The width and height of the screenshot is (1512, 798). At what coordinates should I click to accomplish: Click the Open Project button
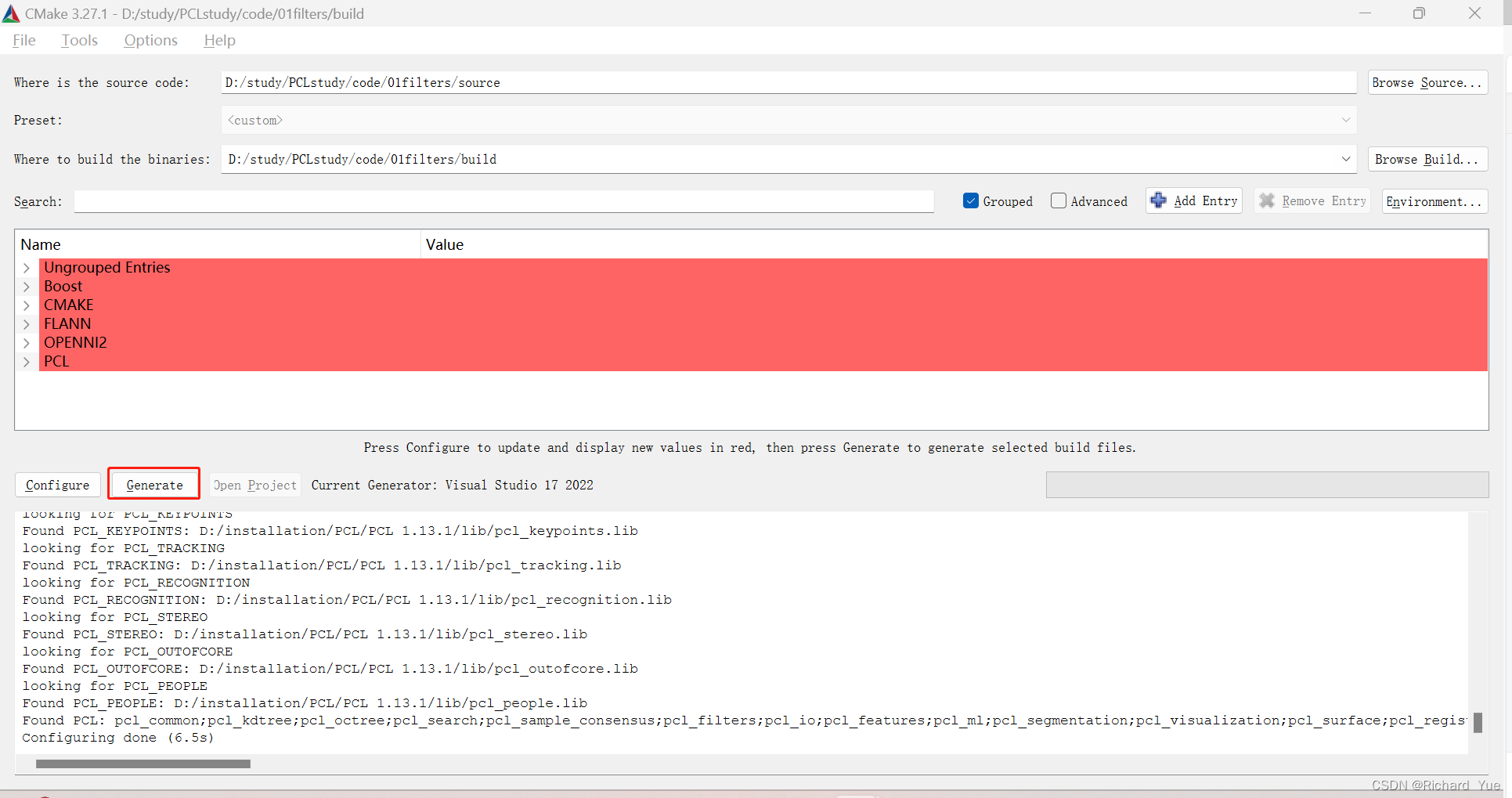pyautogui.click(x=255, y=485)
